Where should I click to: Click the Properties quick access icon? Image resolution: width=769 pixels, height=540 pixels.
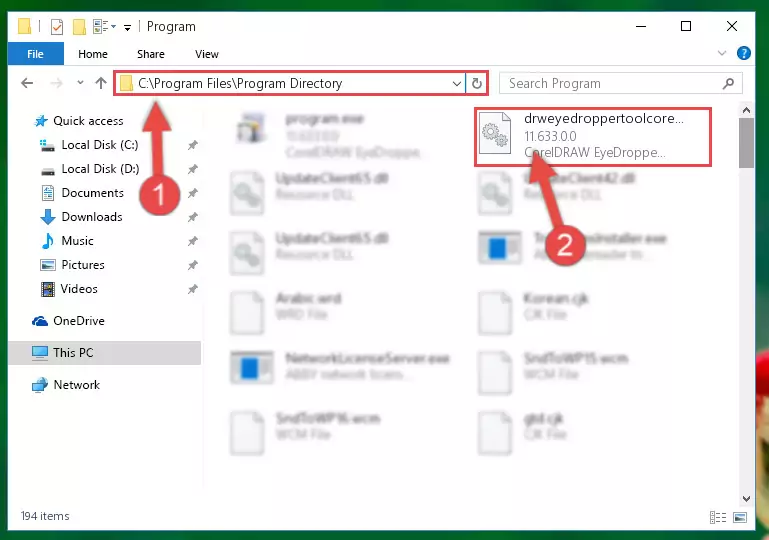click(x=57, y=26)
